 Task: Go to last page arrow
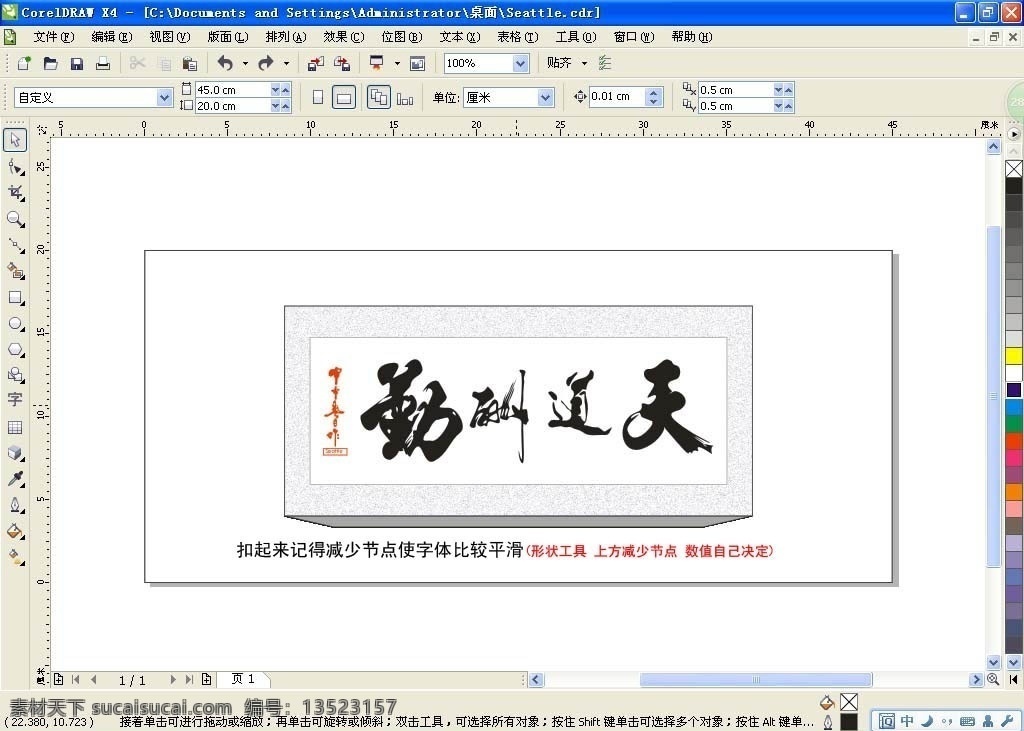point(189,680)
